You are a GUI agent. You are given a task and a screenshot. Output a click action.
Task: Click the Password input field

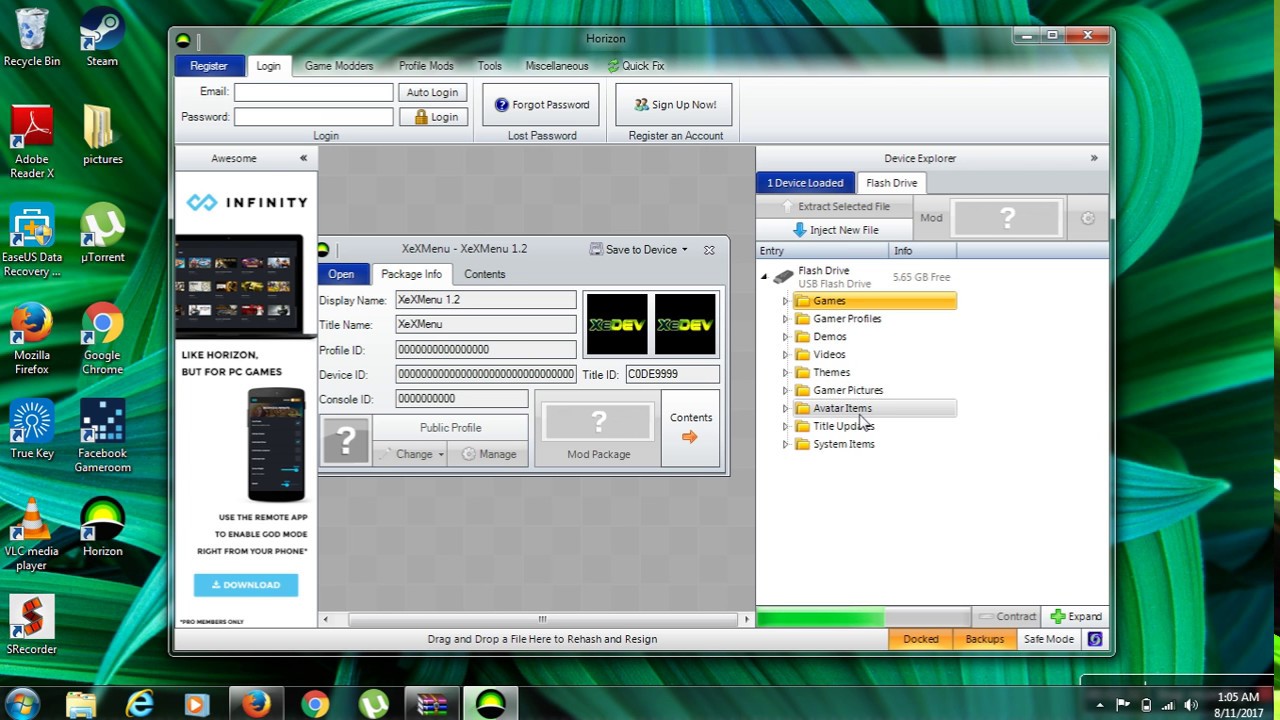click(314, 117)
